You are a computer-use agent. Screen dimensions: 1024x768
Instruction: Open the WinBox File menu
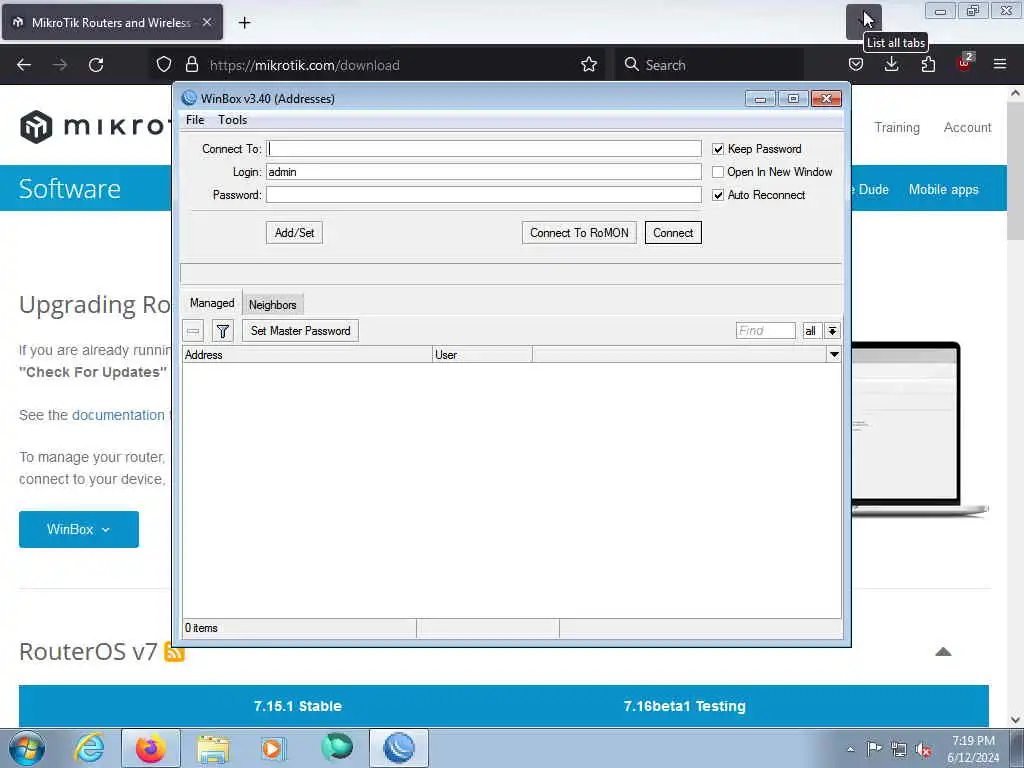(x=195, y=120)
